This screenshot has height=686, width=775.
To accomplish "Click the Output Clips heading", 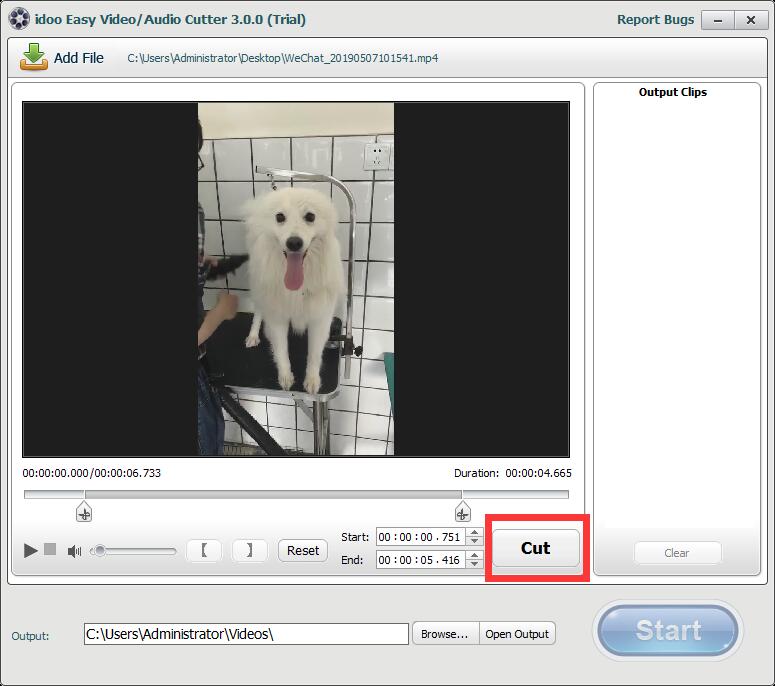I will tap(673, 92).
